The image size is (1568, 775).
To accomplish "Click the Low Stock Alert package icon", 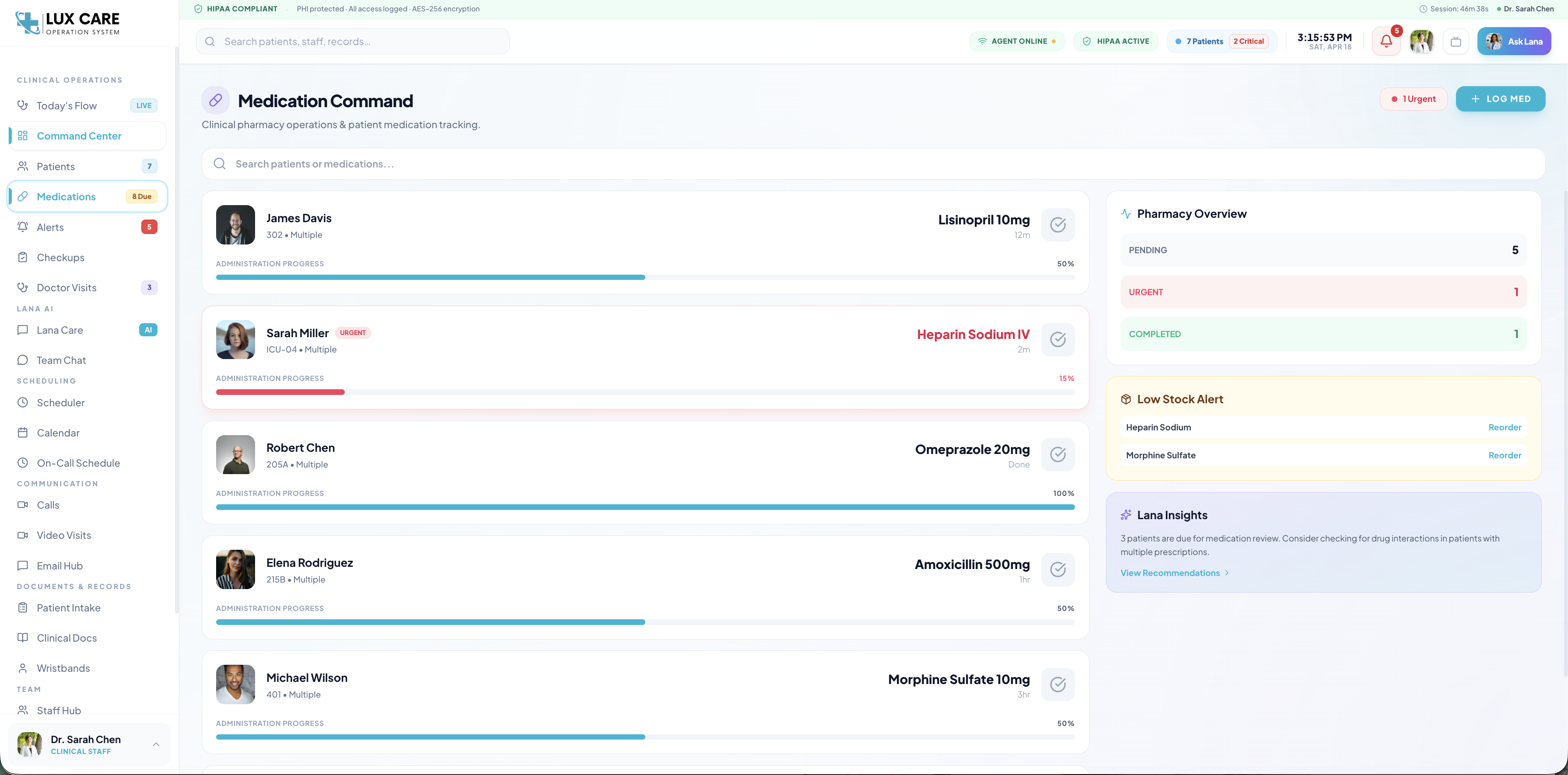I will click(x=1126, y=399).
